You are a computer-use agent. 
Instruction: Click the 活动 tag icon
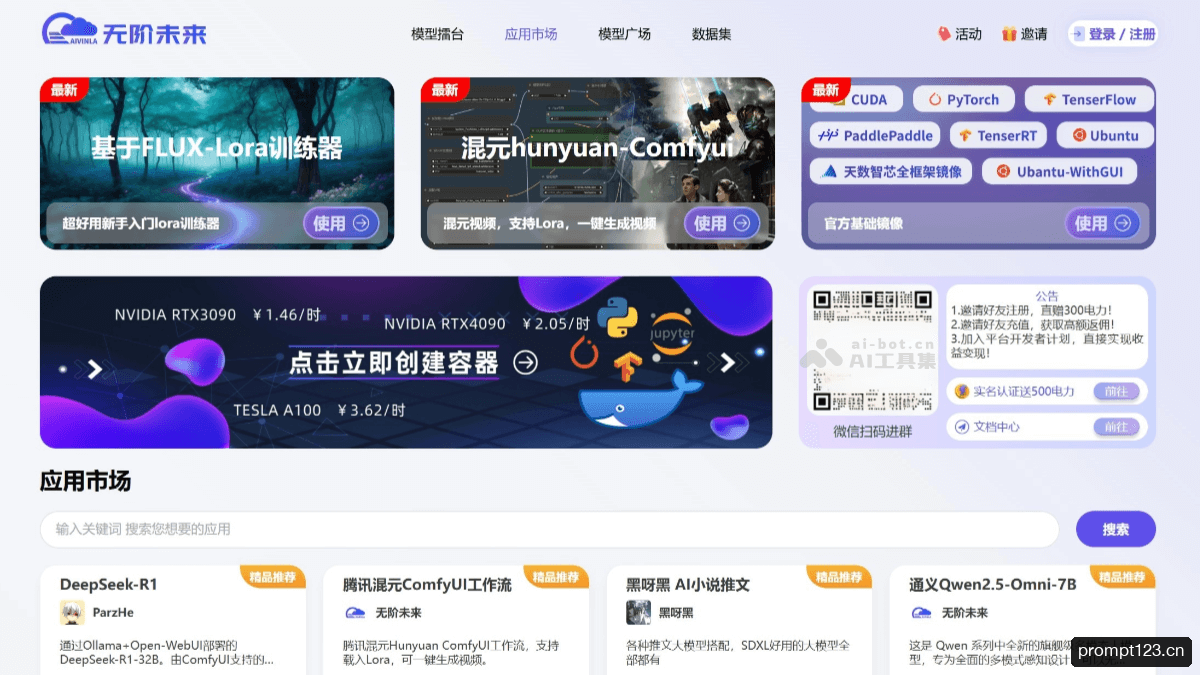944,34
